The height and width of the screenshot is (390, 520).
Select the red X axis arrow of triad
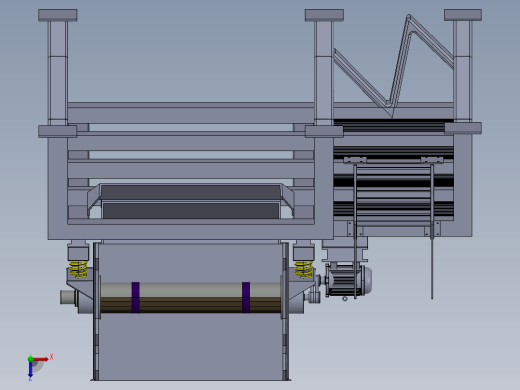click(41, 359)
